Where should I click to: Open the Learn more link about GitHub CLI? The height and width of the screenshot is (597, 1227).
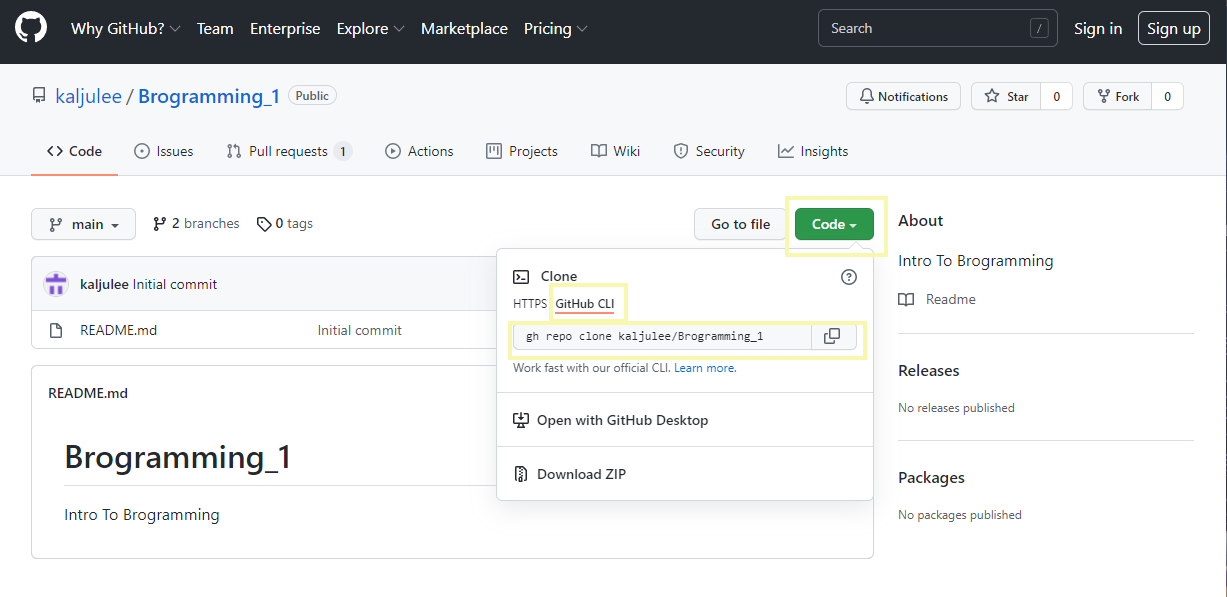704,367
